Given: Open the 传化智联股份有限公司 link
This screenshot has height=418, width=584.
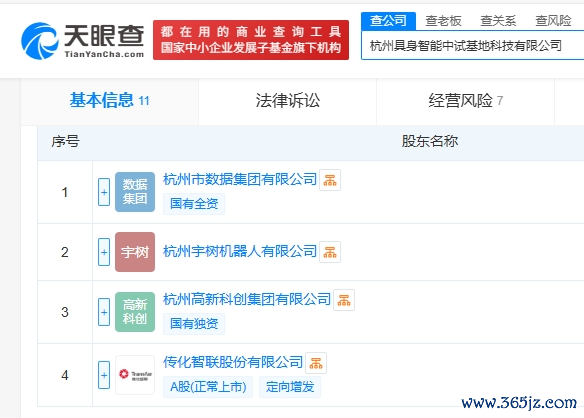Looking at the screenshot, I should pyautogui.click(x=233, y=362).
